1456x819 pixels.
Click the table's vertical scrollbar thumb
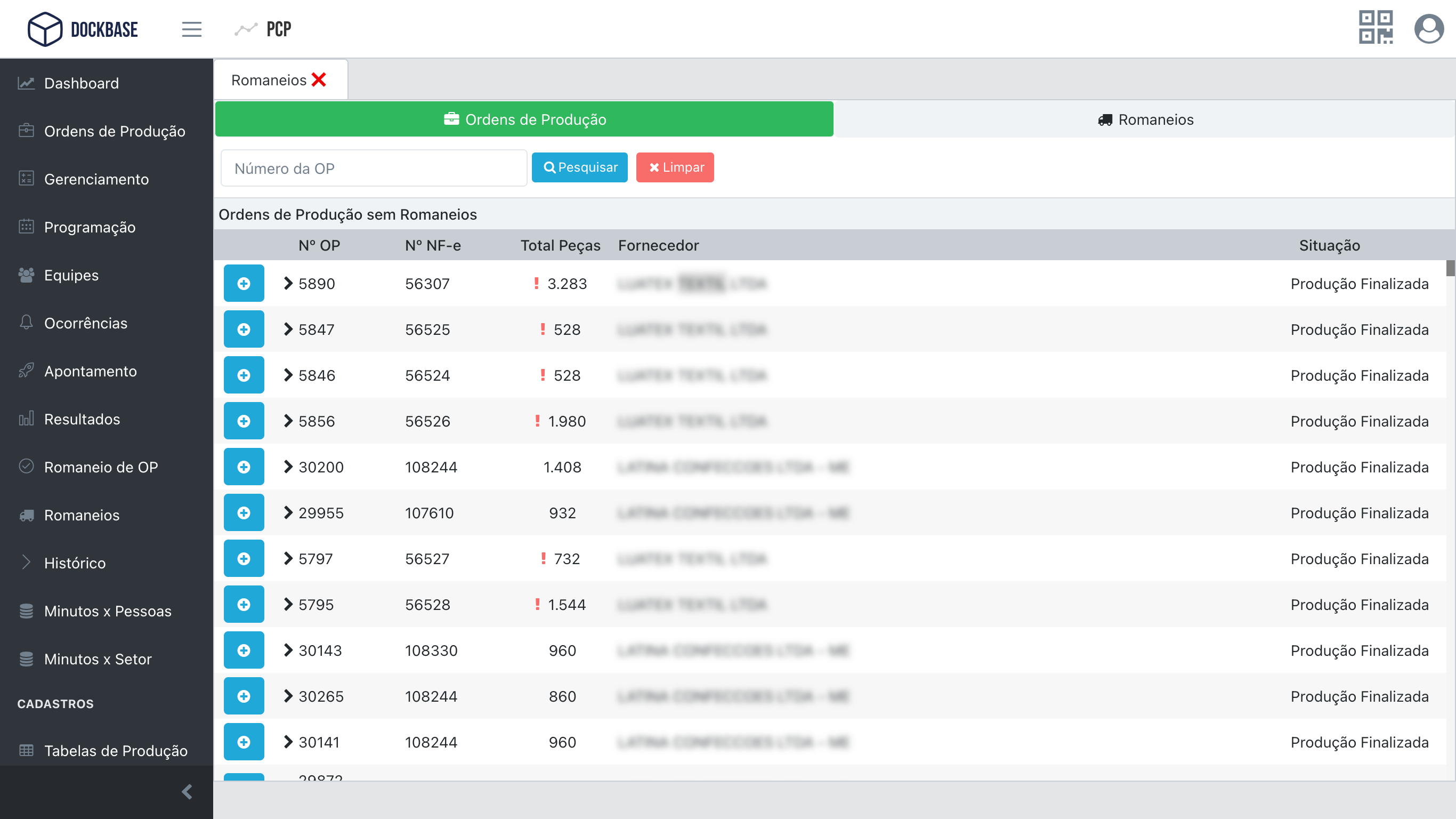tap(1450, 268)
